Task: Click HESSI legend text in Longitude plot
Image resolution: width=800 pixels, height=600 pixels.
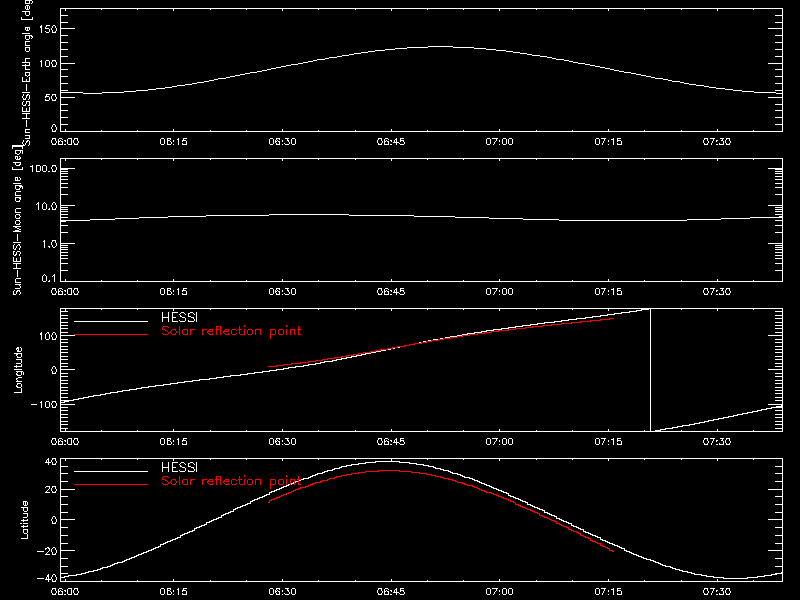Action: (x=179, y=317)
